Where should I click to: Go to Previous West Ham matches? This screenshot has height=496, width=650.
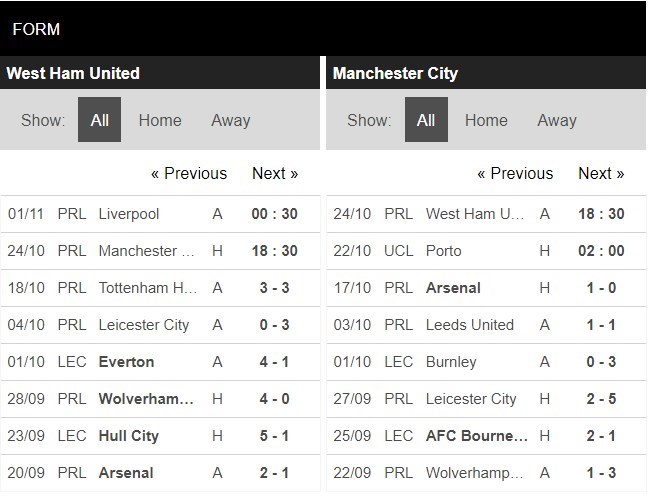(x=189, y=173)
